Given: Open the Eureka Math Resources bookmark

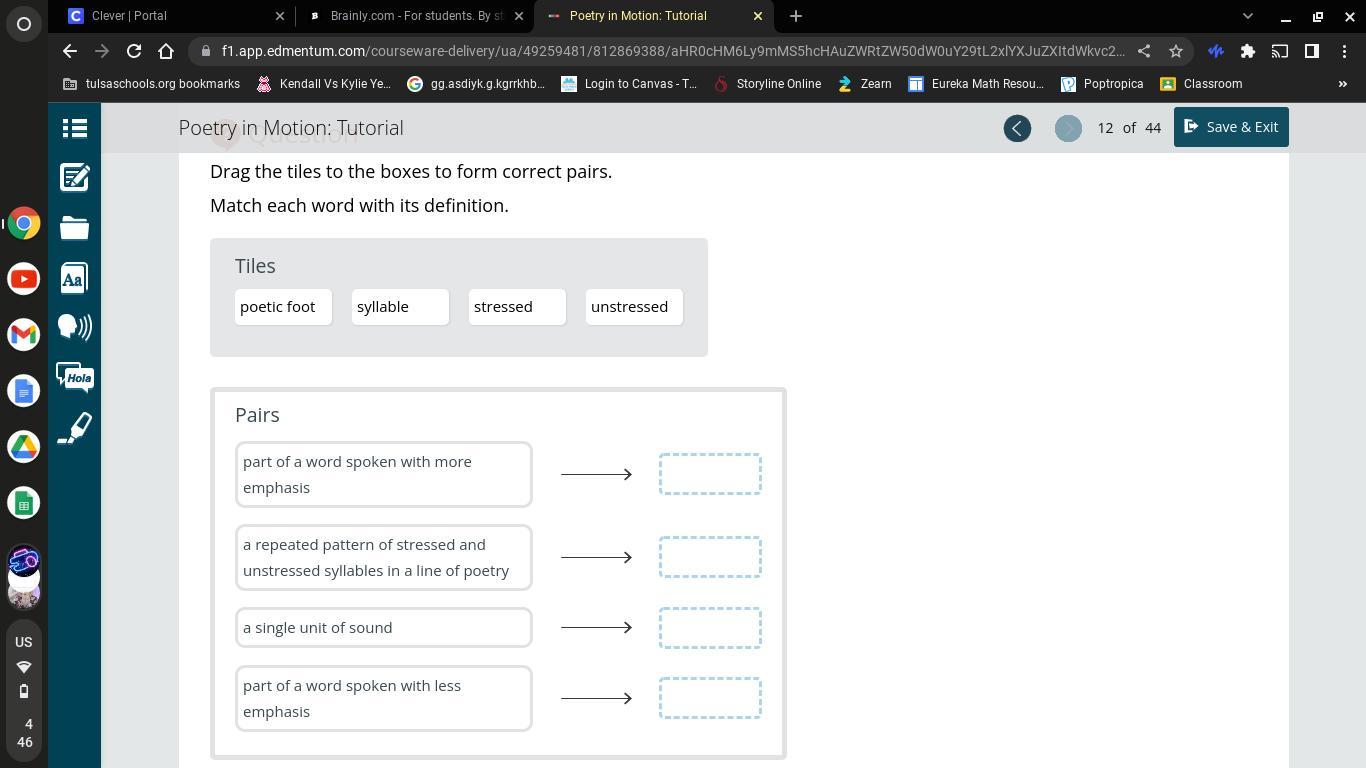Looking at the screenshot, I should pyautogui.click(x=976, y=84).
